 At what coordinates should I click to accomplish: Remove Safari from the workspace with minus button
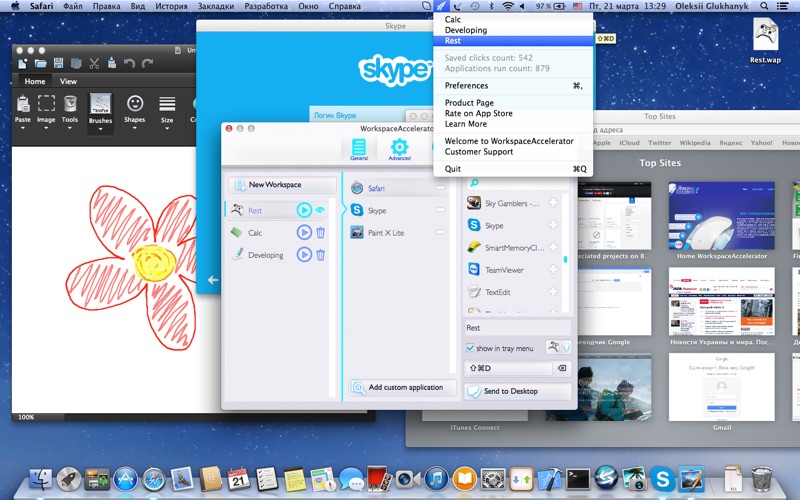[x=440, y=188]
